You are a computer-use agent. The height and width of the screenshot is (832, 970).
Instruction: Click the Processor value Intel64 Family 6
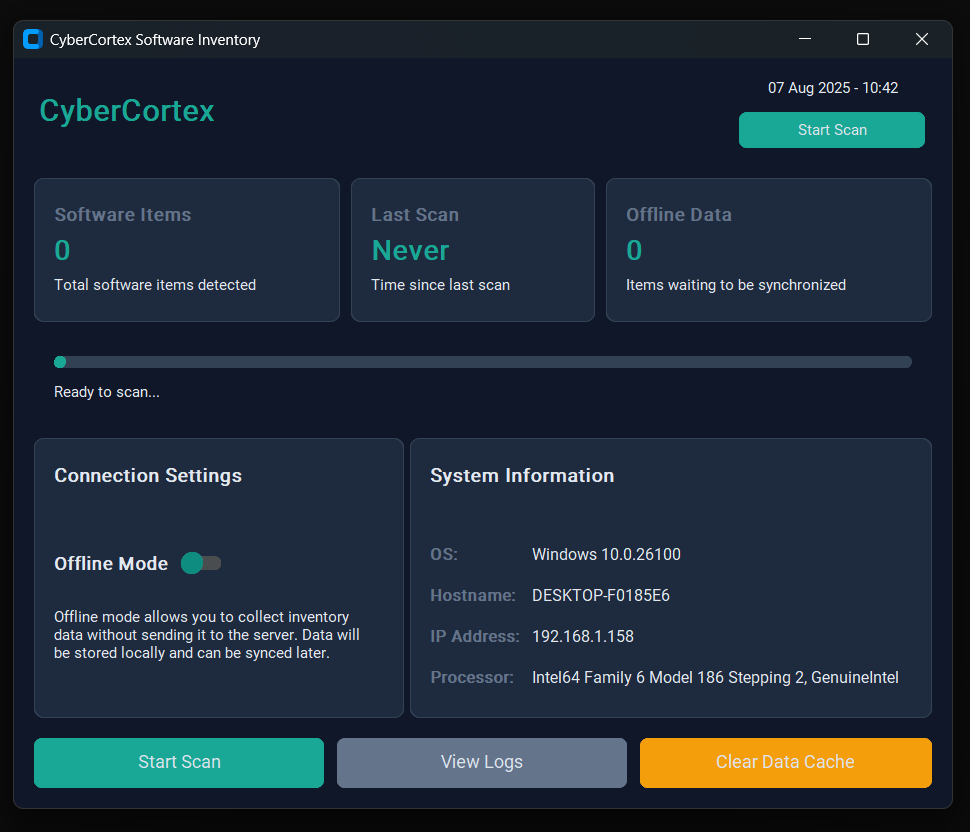tap(715, 677)
